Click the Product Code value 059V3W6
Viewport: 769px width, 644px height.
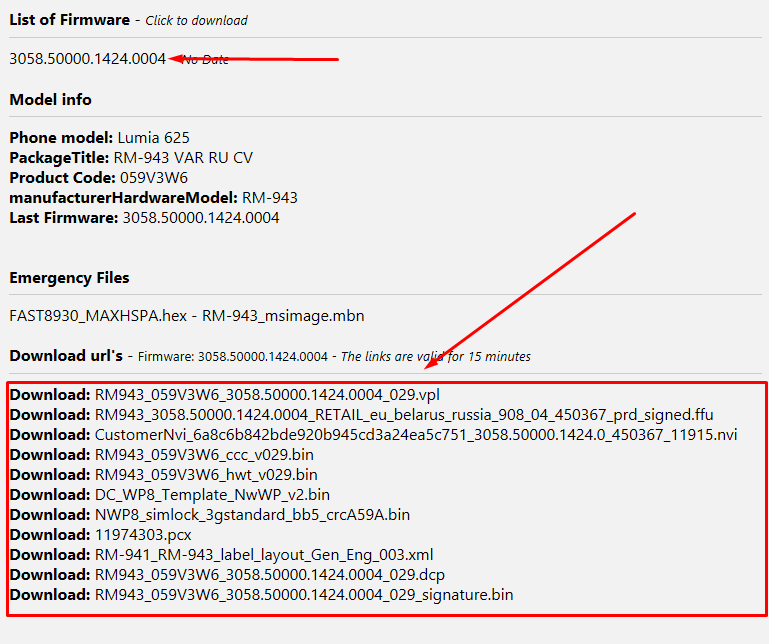[x=152, y=177]
